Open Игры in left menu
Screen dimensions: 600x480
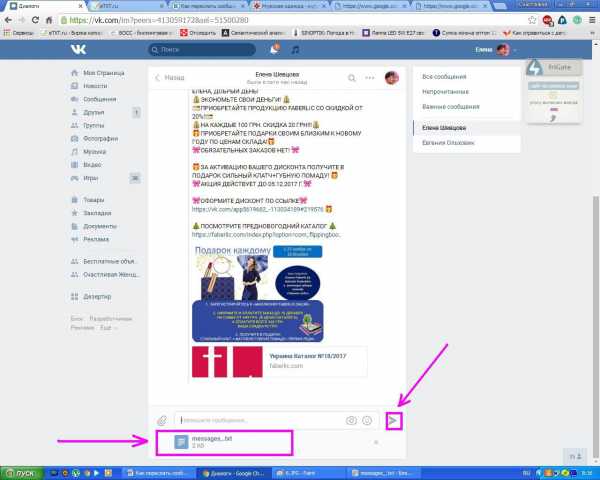coord(91,178)
